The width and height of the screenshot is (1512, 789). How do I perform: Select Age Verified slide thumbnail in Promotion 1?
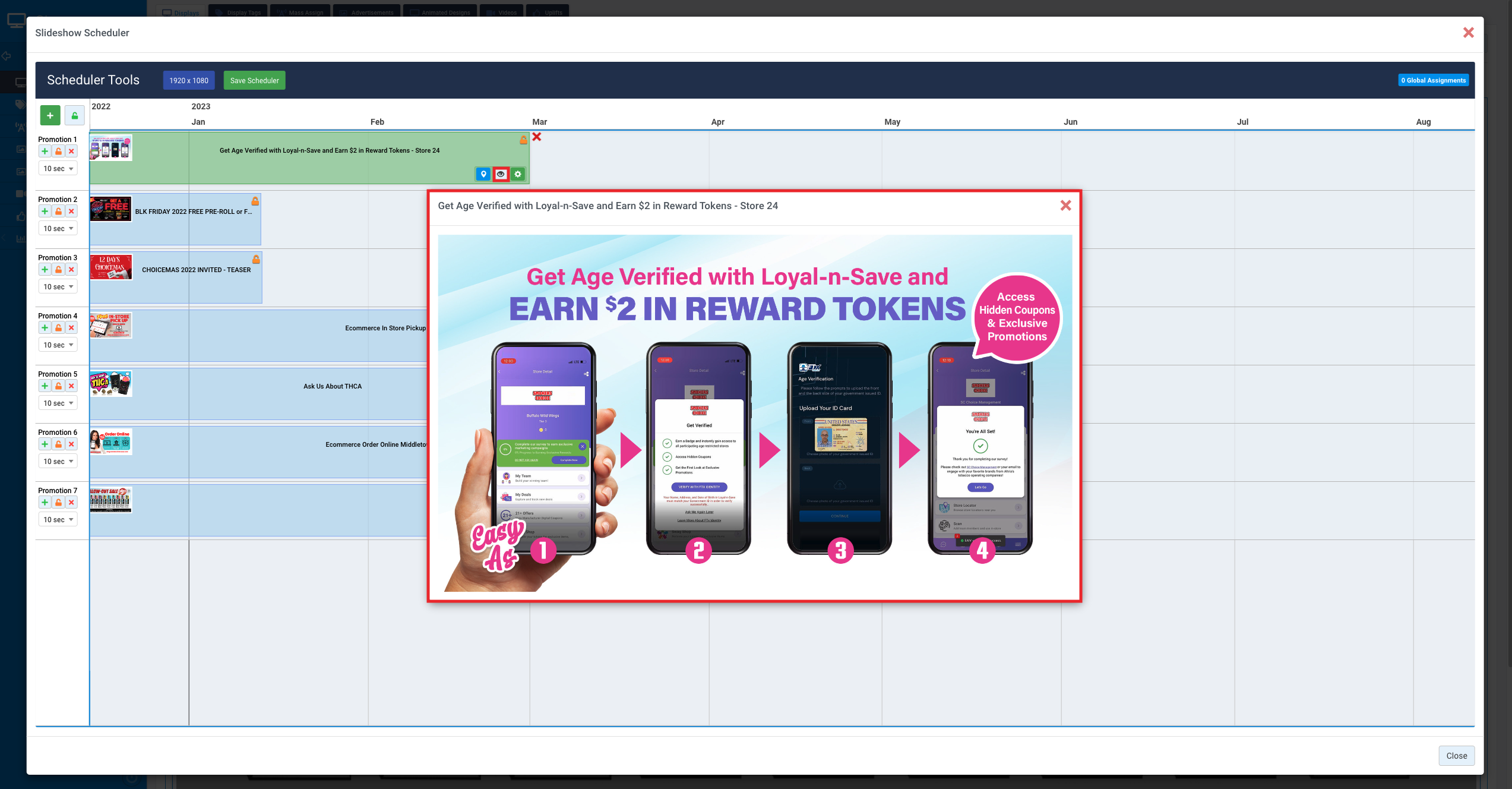pyautogui.click(x=111, y=147)
